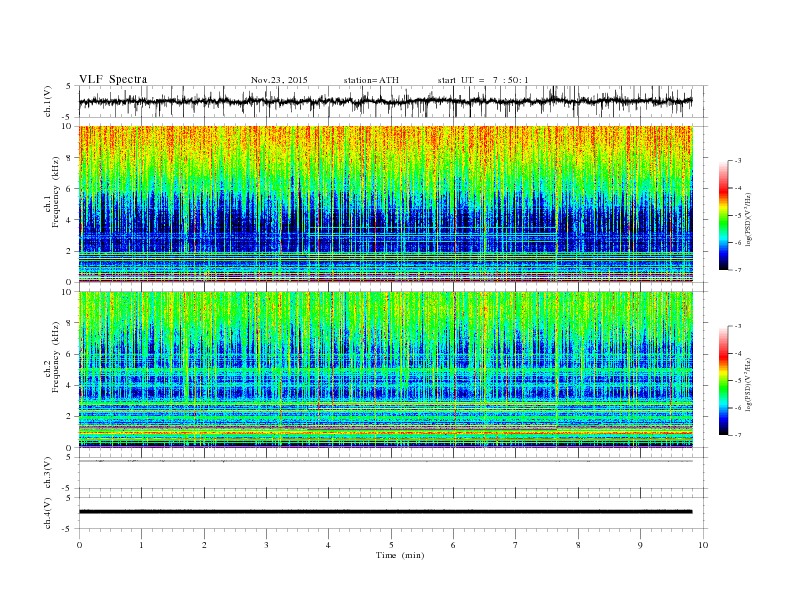The image size is (792, 612).
Task: Click the ch.1 spectrogram color scale bar
Action: 724,216
